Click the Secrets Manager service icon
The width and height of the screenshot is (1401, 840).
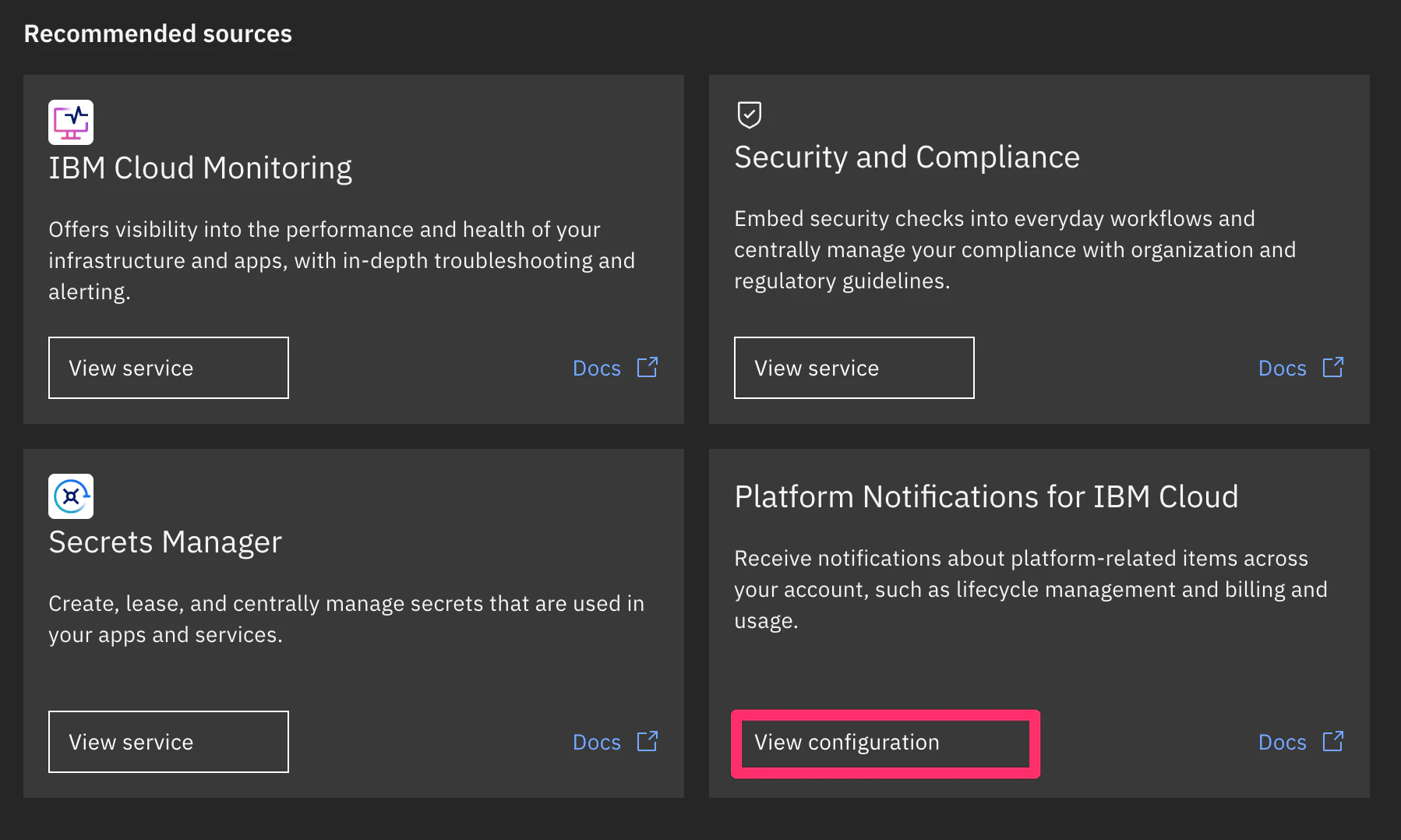(x=71, y=496)
